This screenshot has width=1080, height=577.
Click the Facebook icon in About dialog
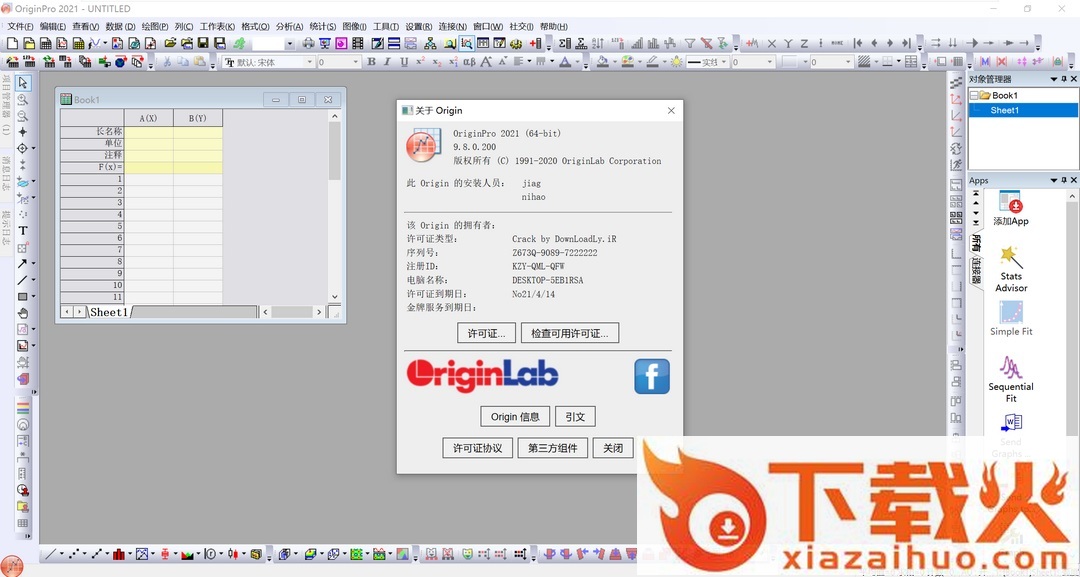[651, 377]
